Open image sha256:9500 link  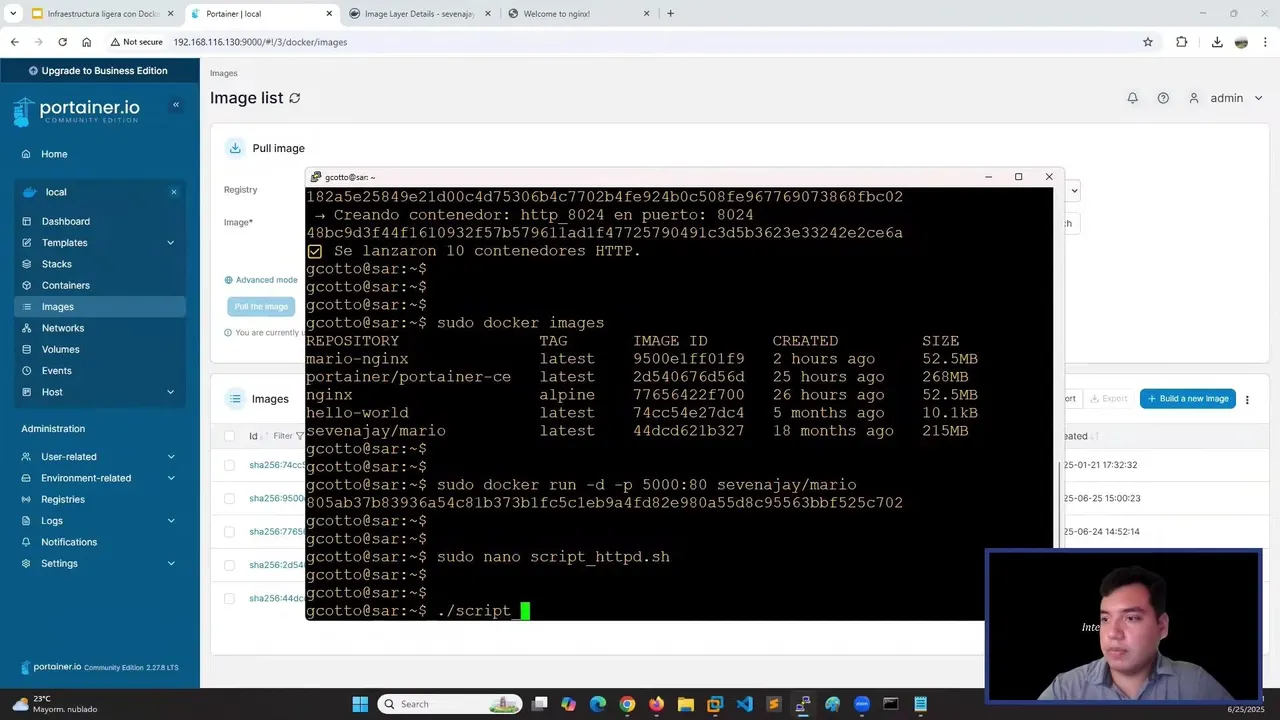[277, 498]
